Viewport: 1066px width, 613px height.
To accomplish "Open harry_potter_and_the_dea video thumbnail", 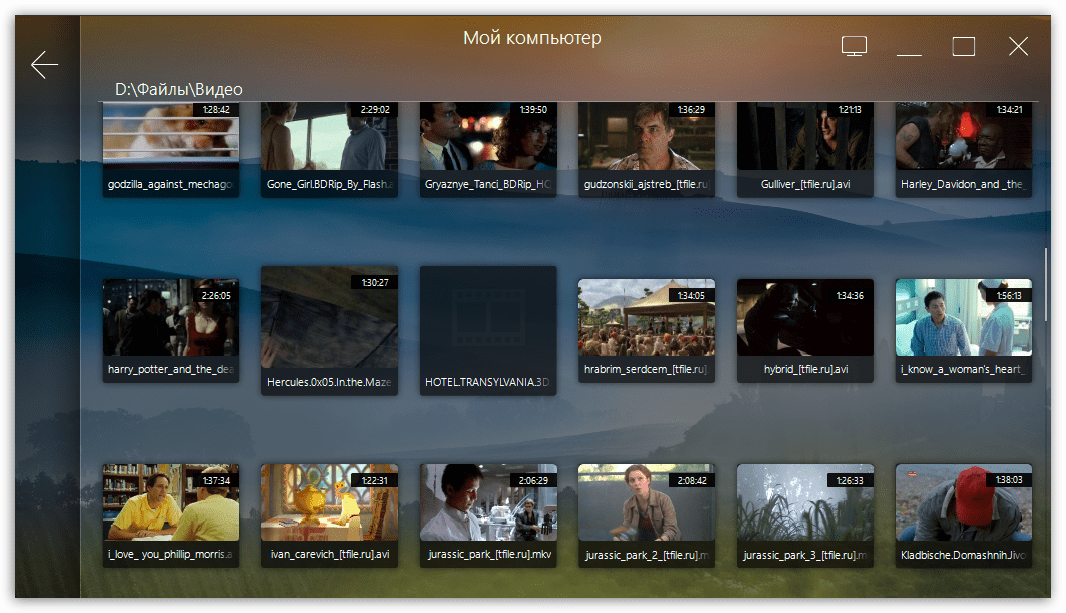I will click(x=171, y=317).
